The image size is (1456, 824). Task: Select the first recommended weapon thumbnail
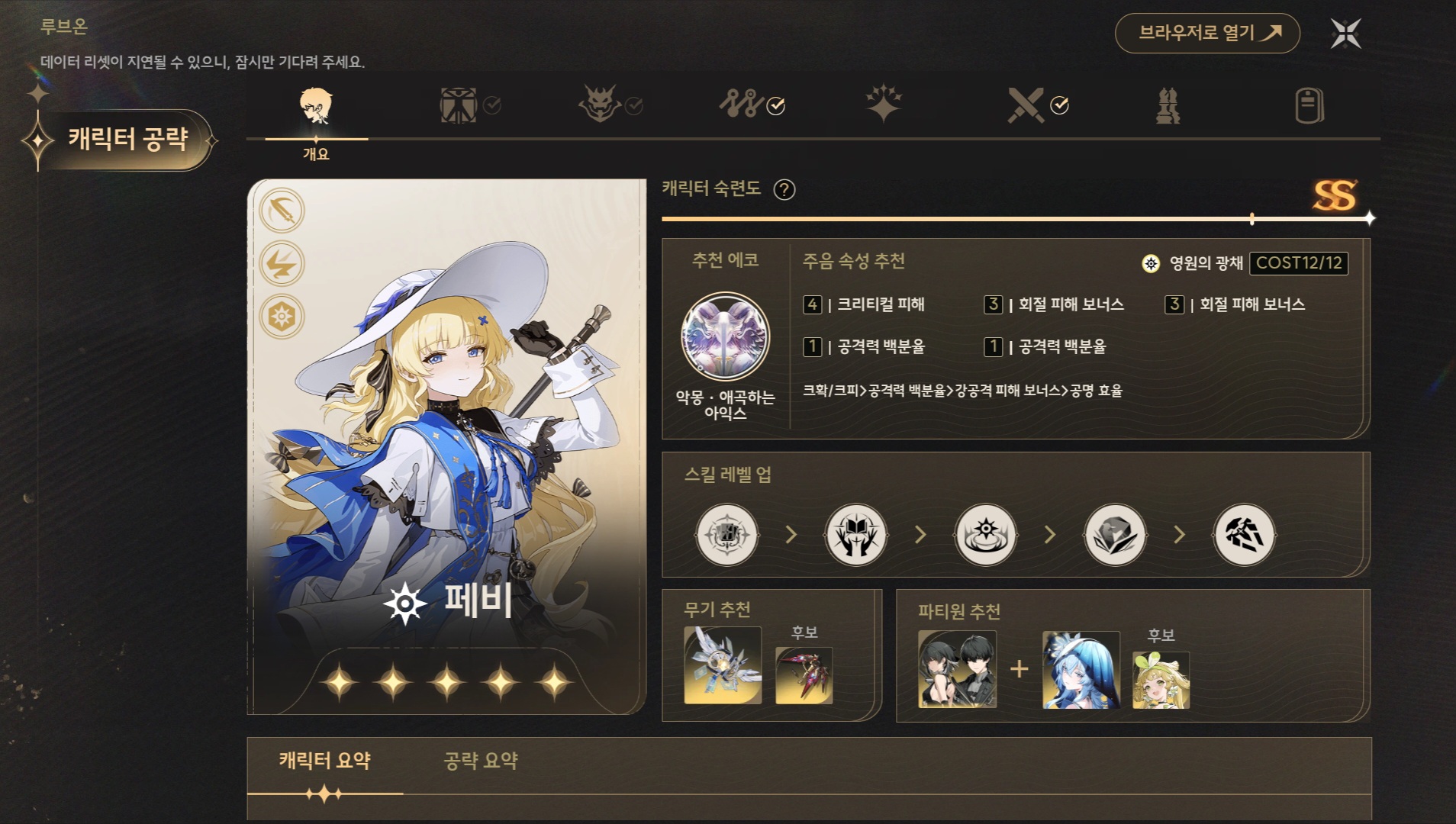723,665
